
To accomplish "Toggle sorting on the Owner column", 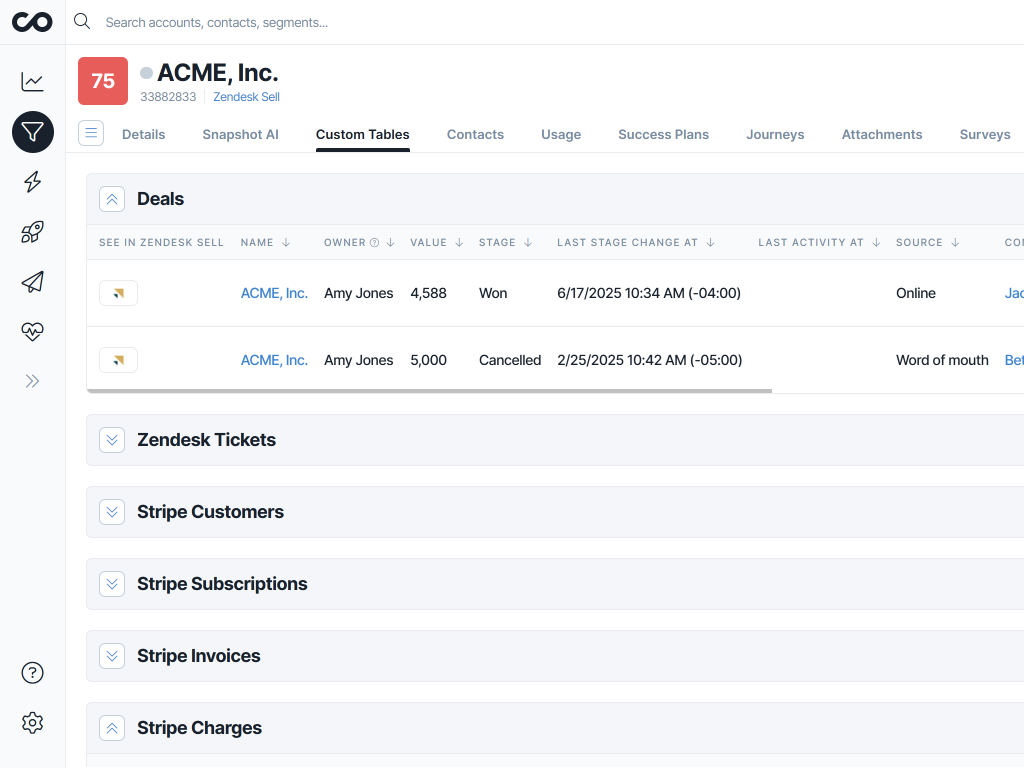I will (389, 242).
